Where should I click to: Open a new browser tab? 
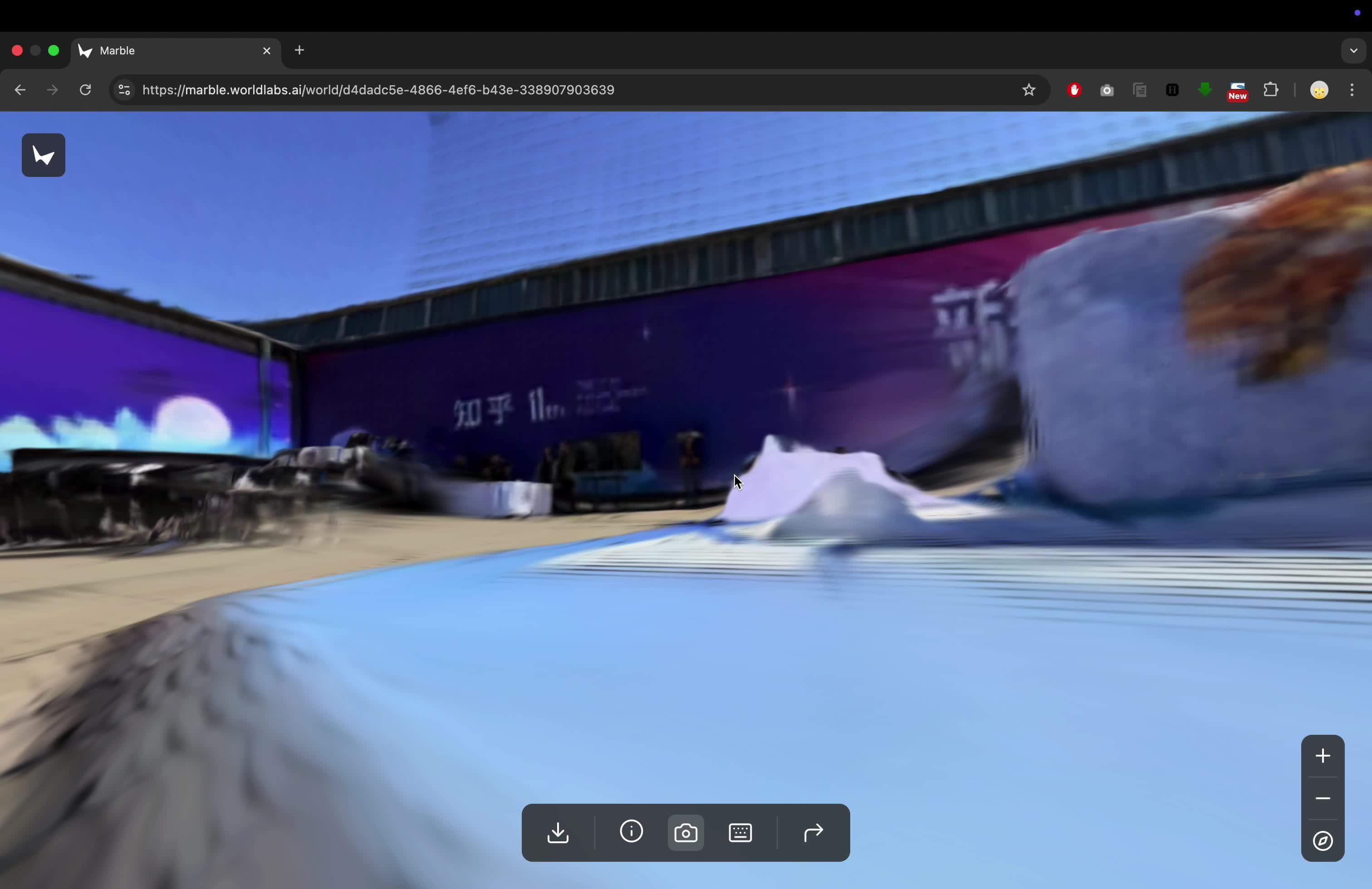[299, 51]
